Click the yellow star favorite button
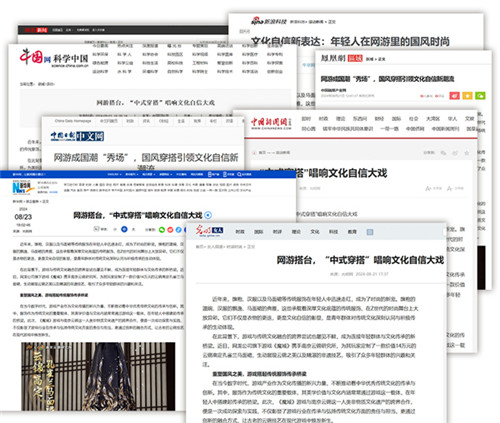This screenshot has width=500, height=423. (x=467, y=96)
